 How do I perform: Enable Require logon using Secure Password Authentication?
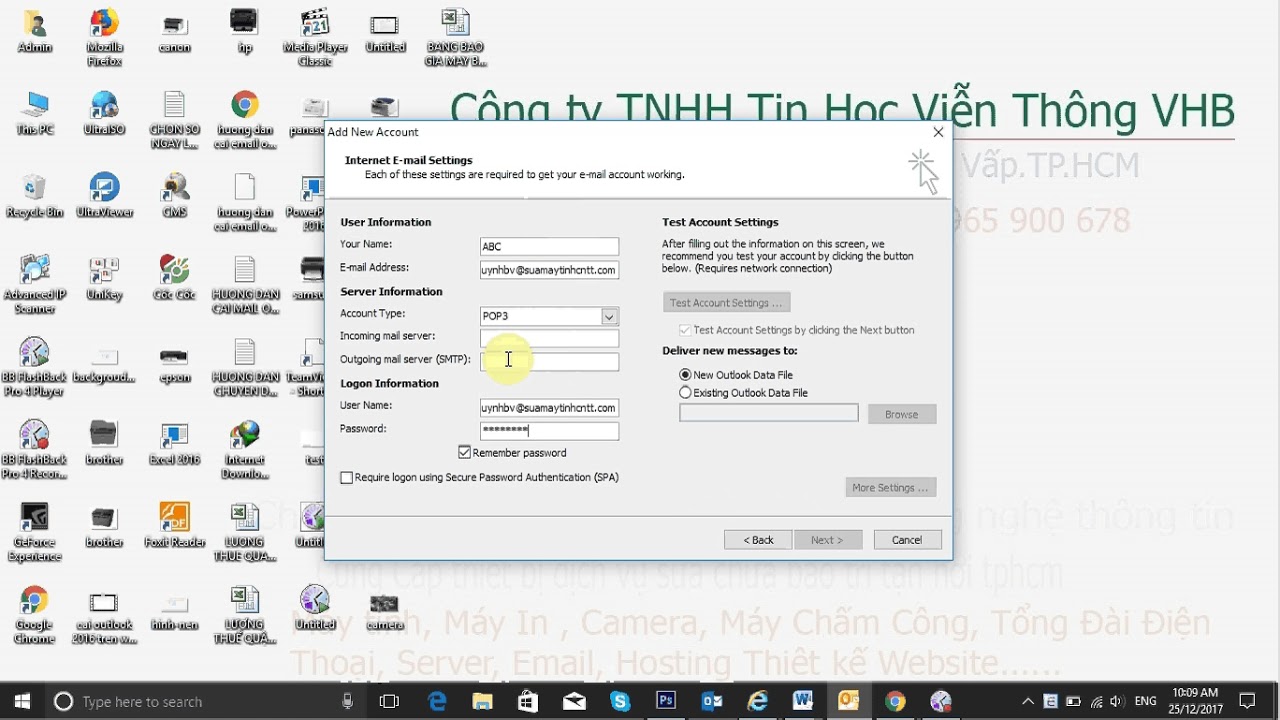347,478
